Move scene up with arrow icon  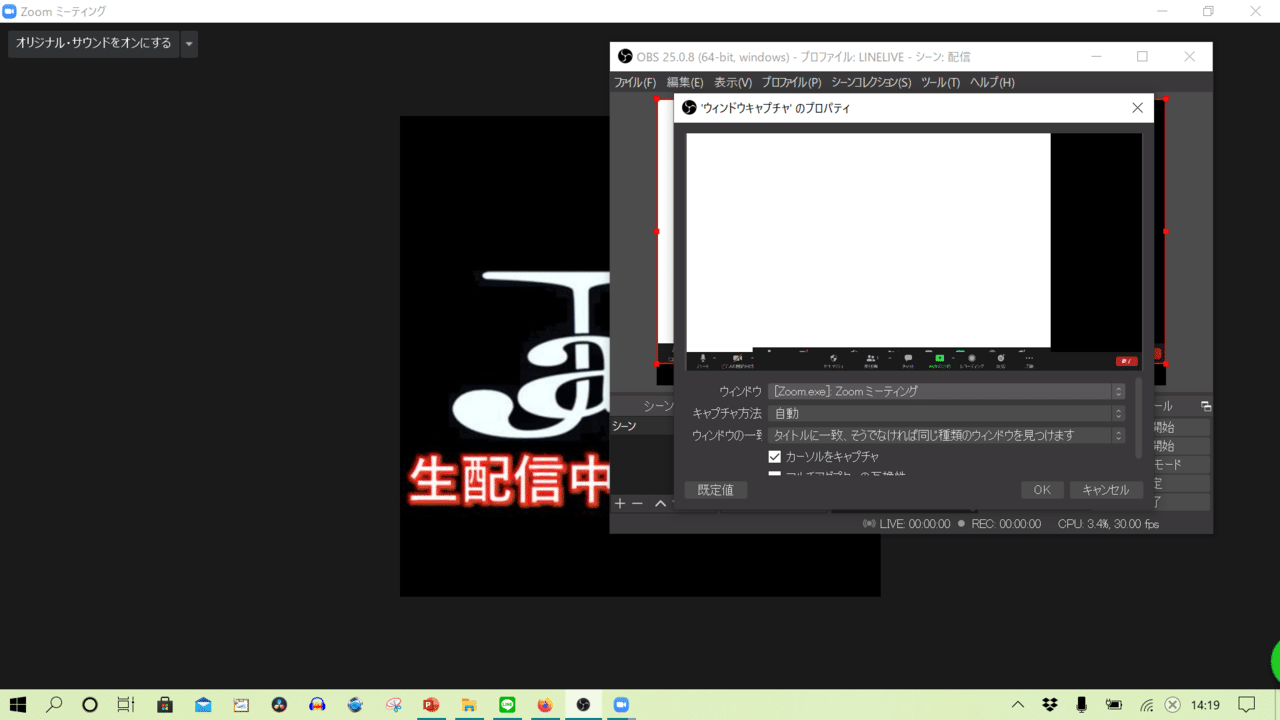[x=660, y=503]
